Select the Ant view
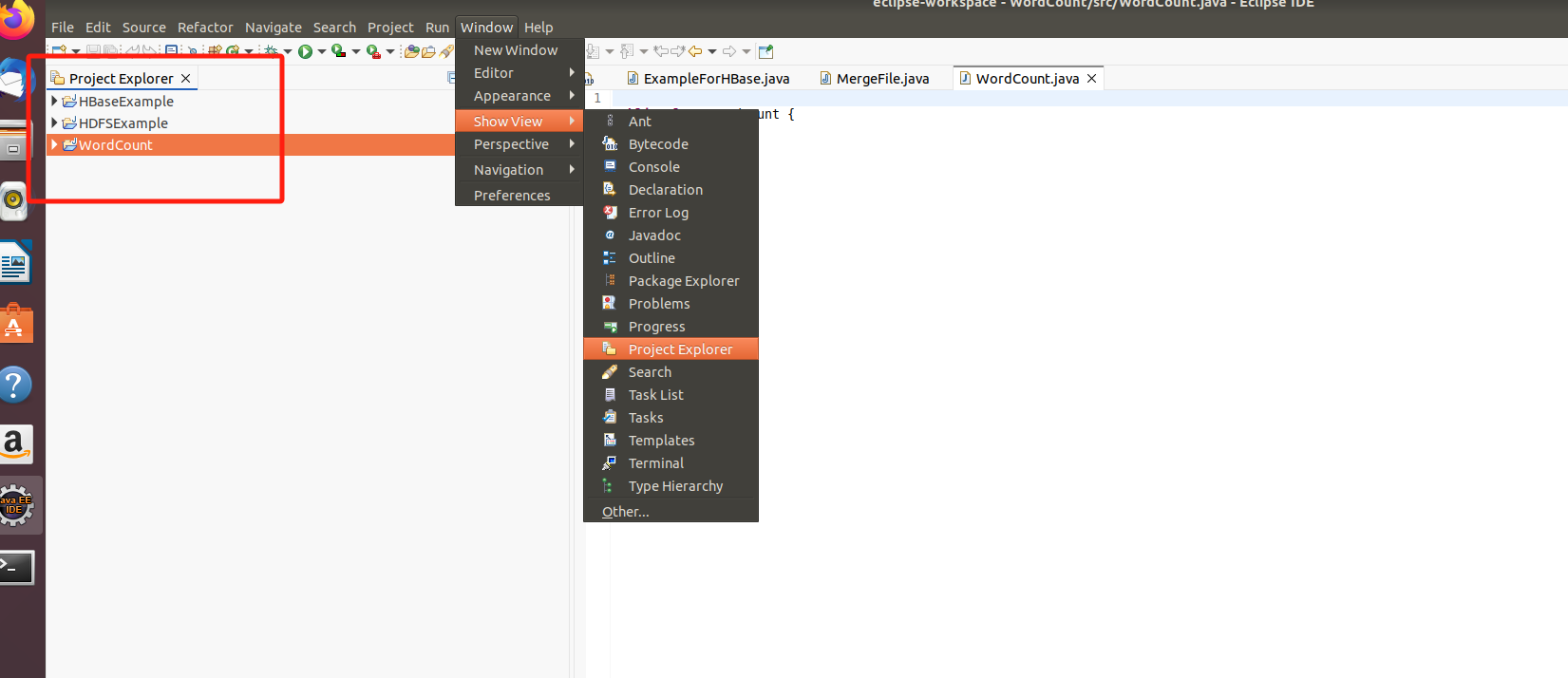The image size is (1568, 678). [671, 122]
